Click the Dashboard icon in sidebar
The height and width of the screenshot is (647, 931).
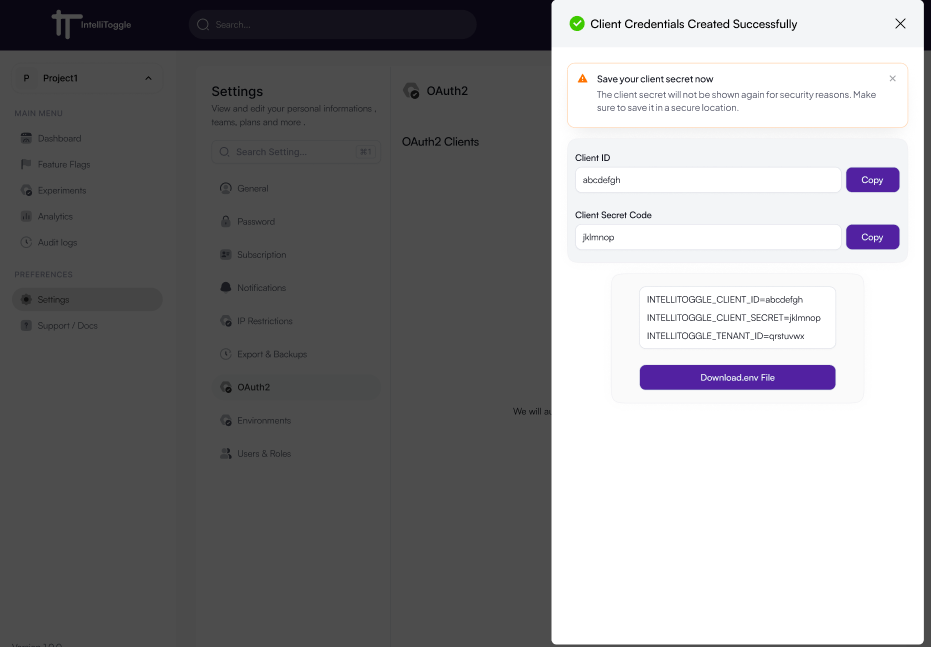27,138
